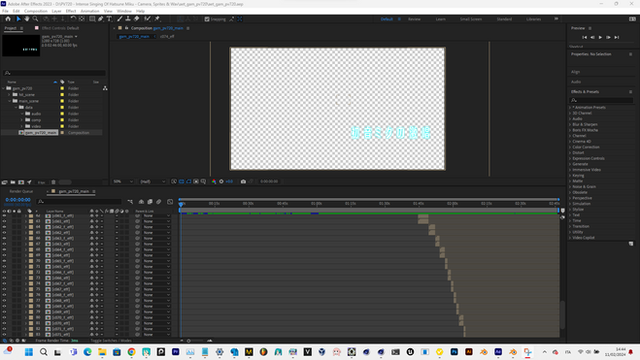Screen dimensions: 640x360
Task: Delete selected project item via trash icon
Action: coord(53,182)
